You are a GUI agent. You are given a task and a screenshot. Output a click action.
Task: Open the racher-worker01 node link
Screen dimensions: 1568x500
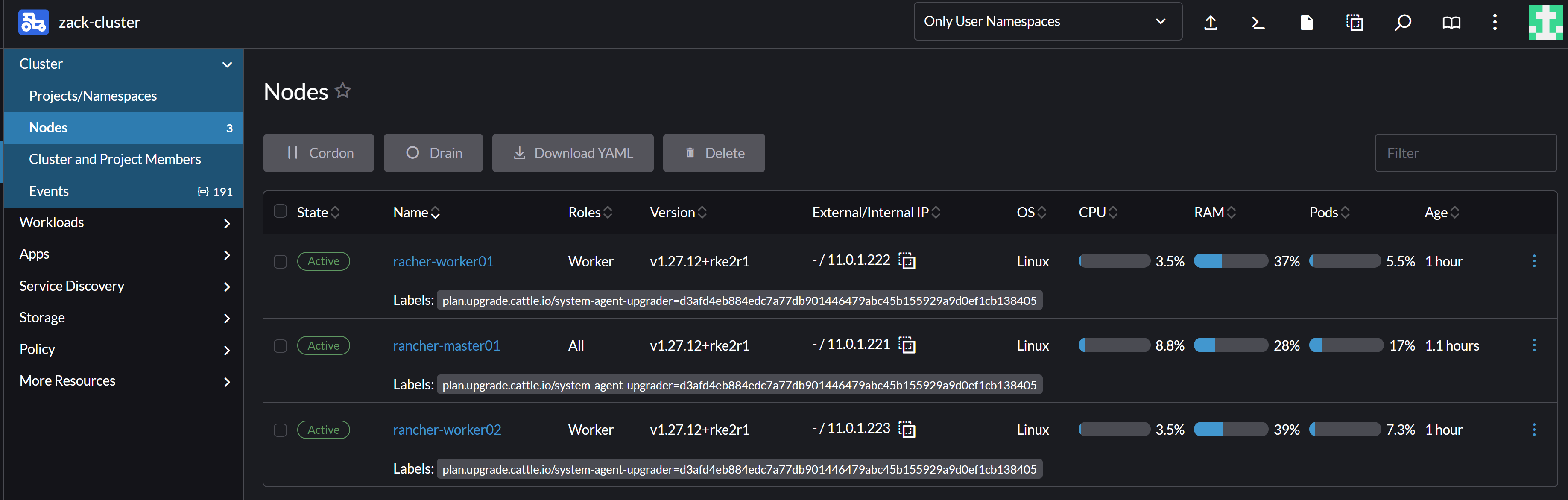coord(443,261)
